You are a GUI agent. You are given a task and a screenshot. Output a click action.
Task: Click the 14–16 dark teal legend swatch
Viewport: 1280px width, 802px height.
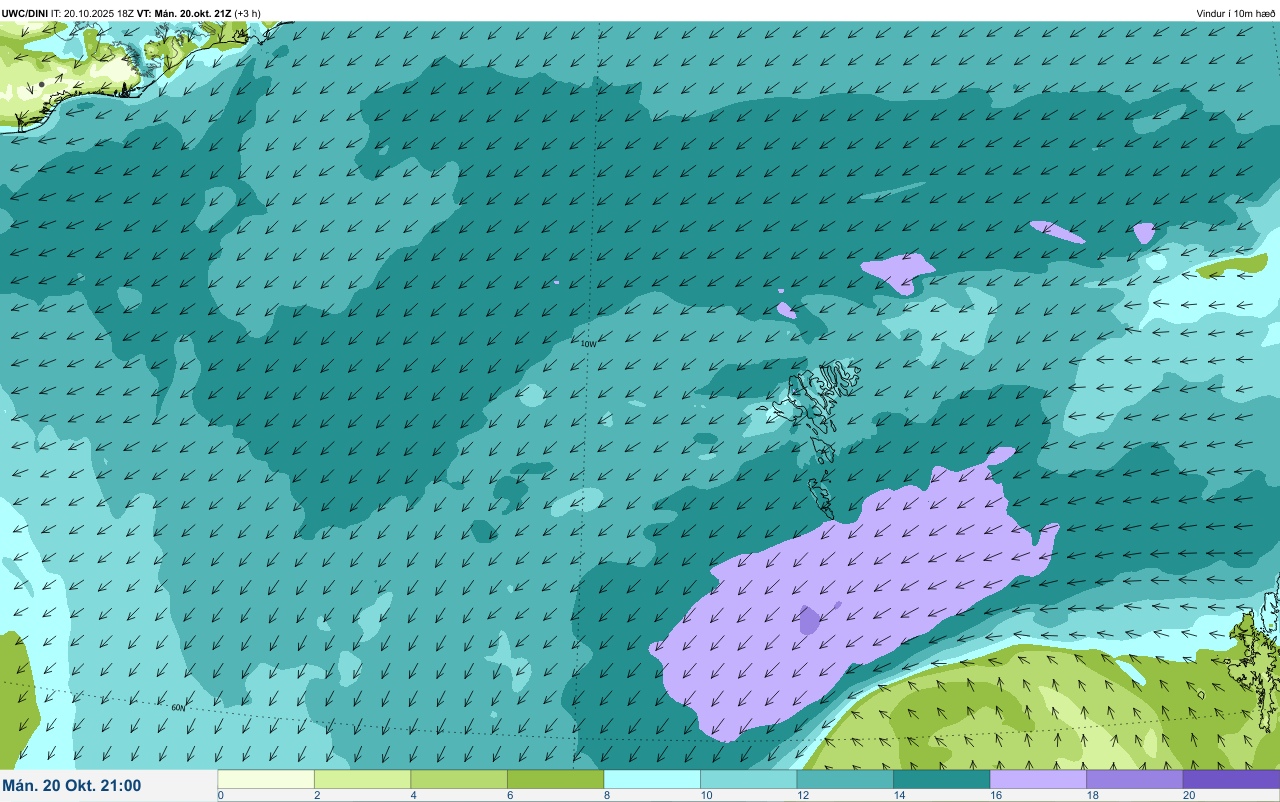point(941,779)
